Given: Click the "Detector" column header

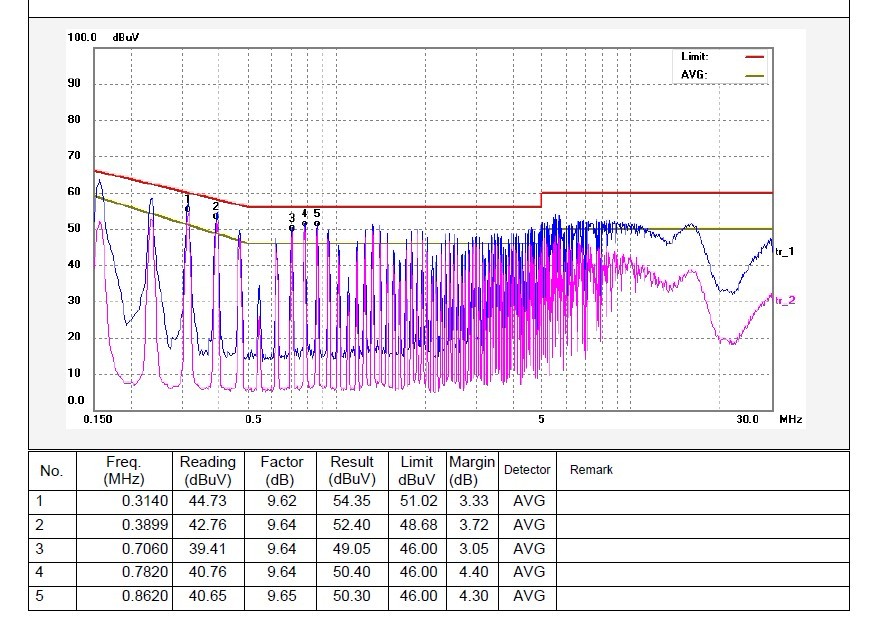Looking at the screenshot, I should pos(527,470).
